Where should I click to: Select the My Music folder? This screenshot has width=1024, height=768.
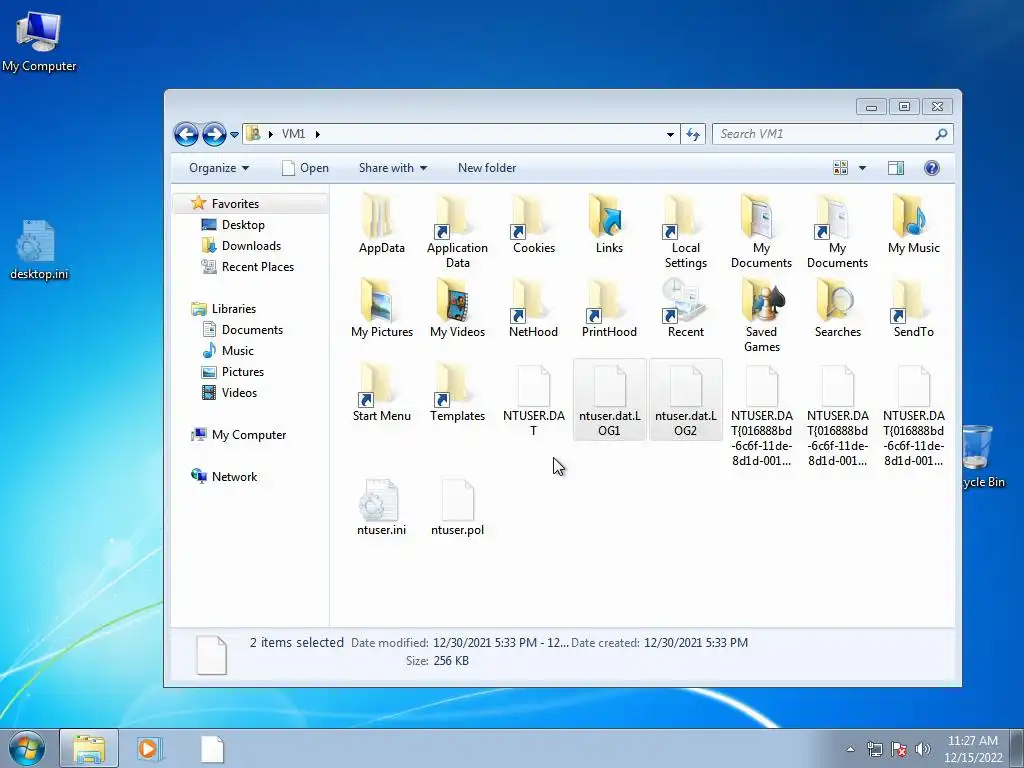[x=914, y=224]
